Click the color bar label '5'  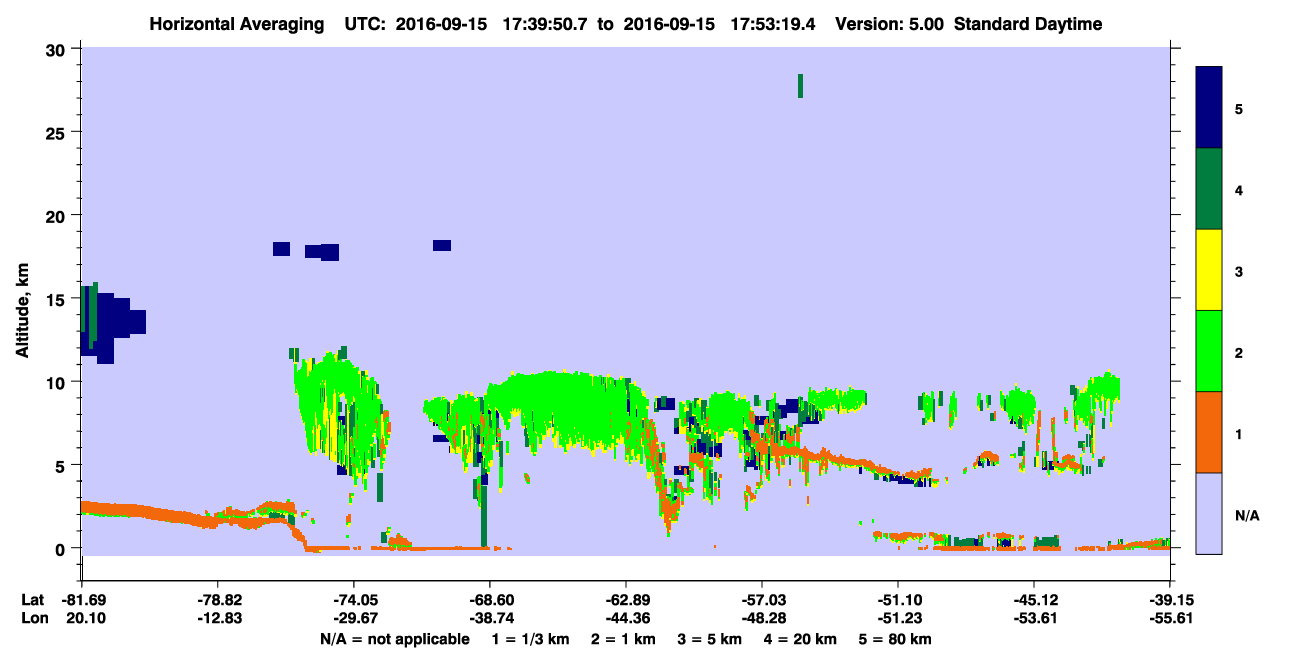pos(1238,108)
